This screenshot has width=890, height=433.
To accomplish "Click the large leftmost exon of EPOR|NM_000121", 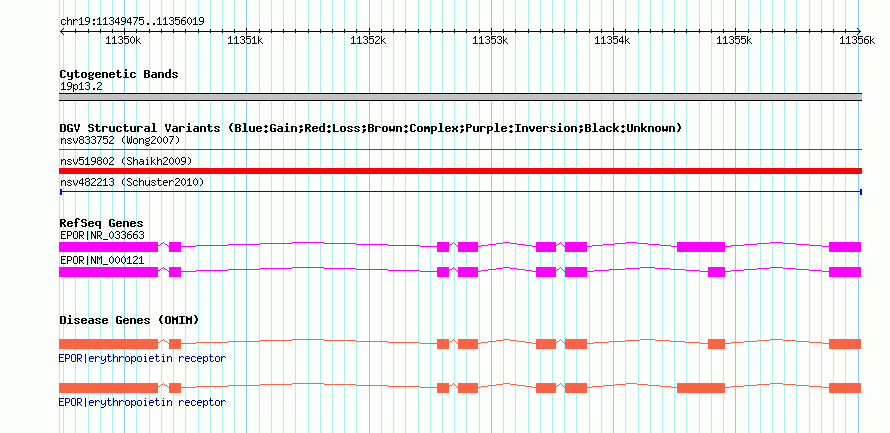I will click(x=108, y=272).
